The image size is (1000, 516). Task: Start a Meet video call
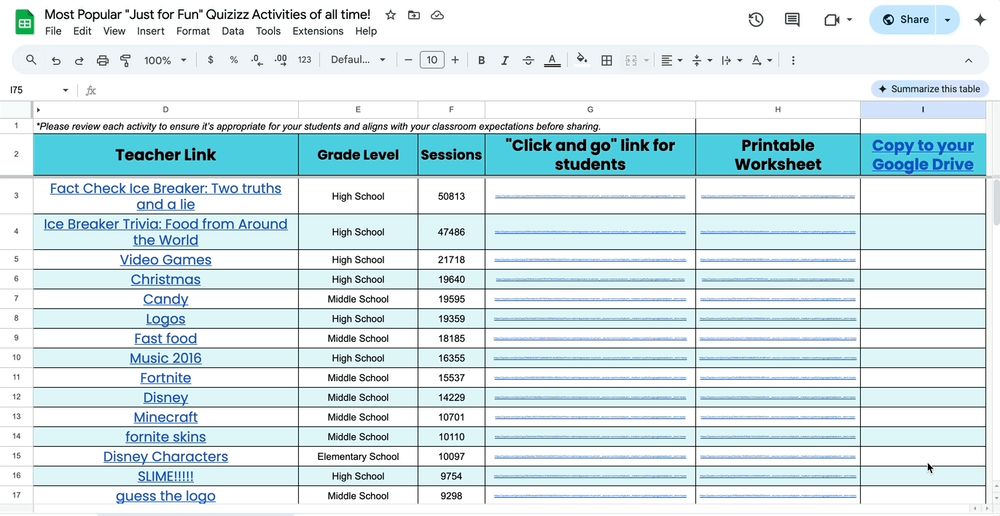832,20
